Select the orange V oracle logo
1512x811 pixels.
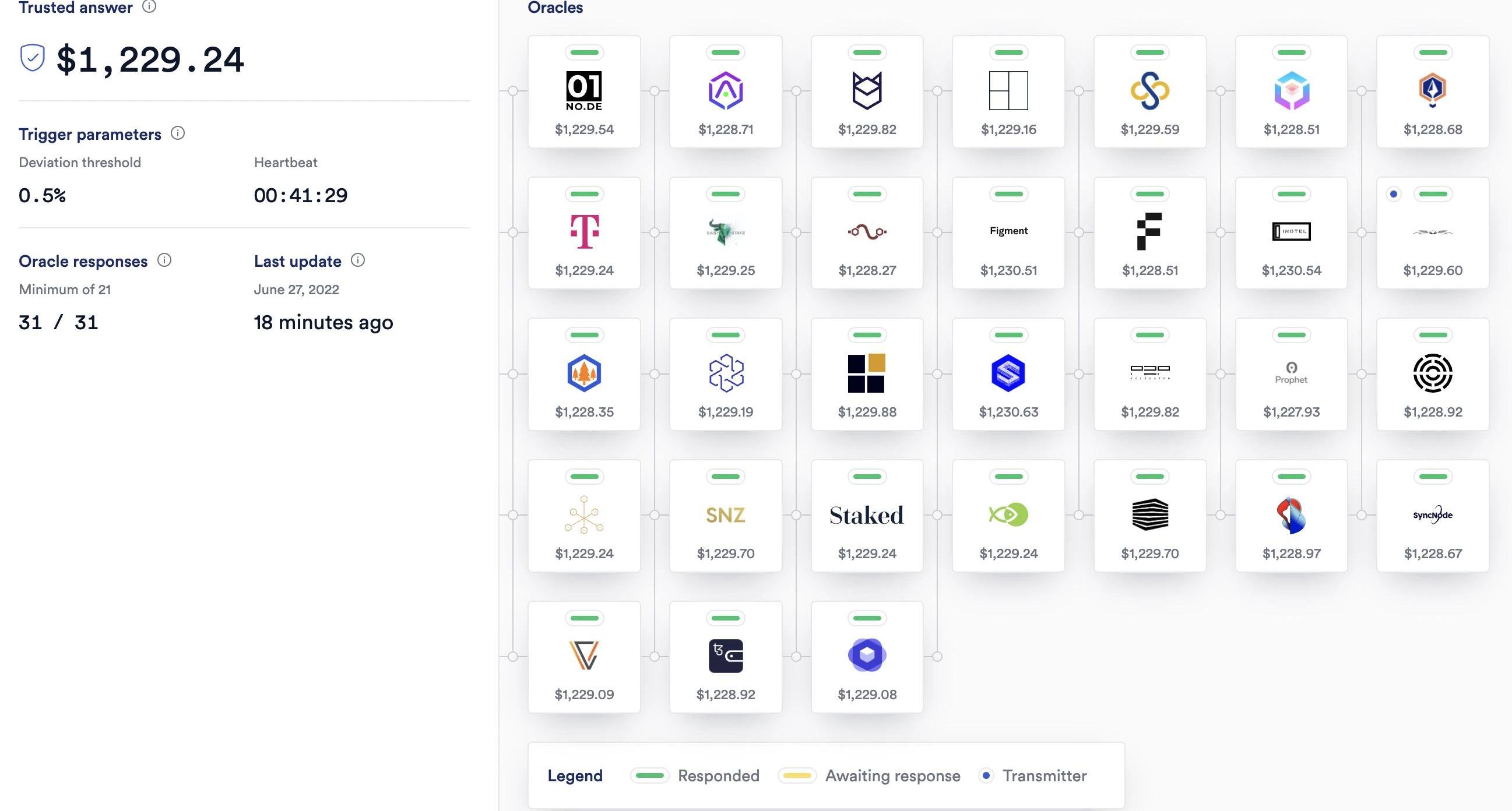click(x=584, y=655)
